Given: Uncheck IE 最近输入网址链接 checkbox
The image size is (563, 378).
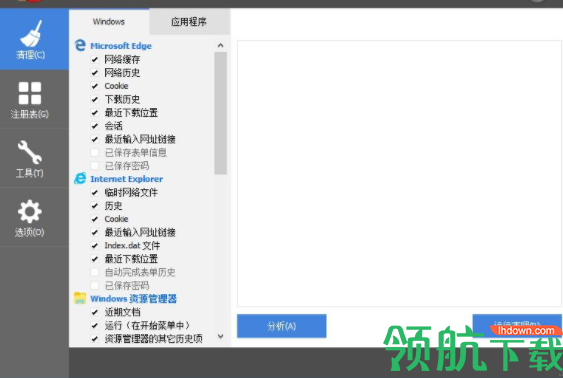Looking at the screenshot, I should pyautogui.click(x=95, y=232).
